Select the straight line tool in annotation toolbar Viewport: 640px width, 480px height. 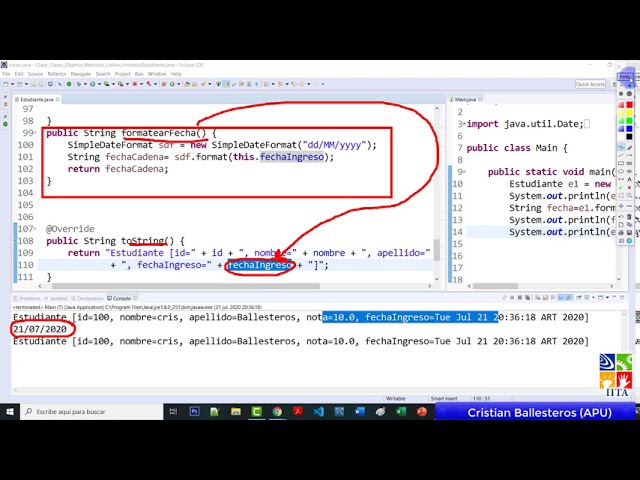(621, 156)
